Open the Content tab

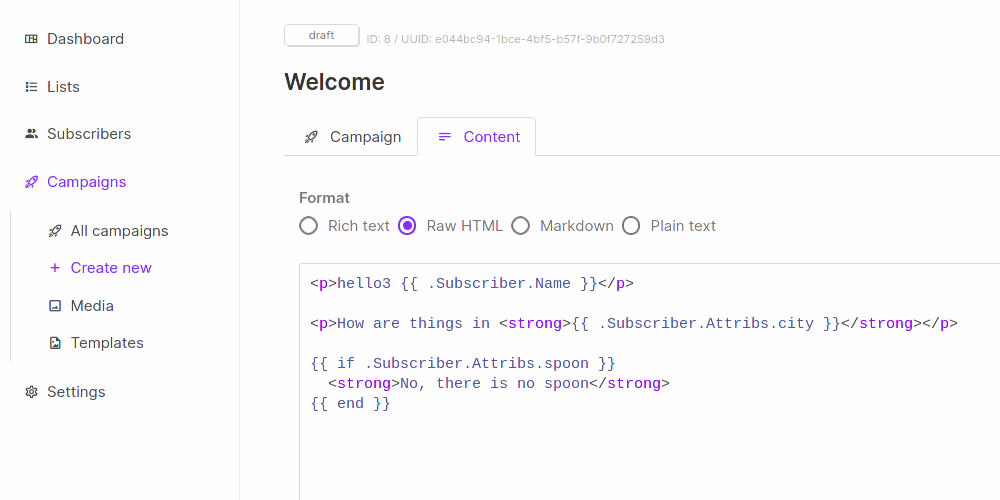coord(478,137)
